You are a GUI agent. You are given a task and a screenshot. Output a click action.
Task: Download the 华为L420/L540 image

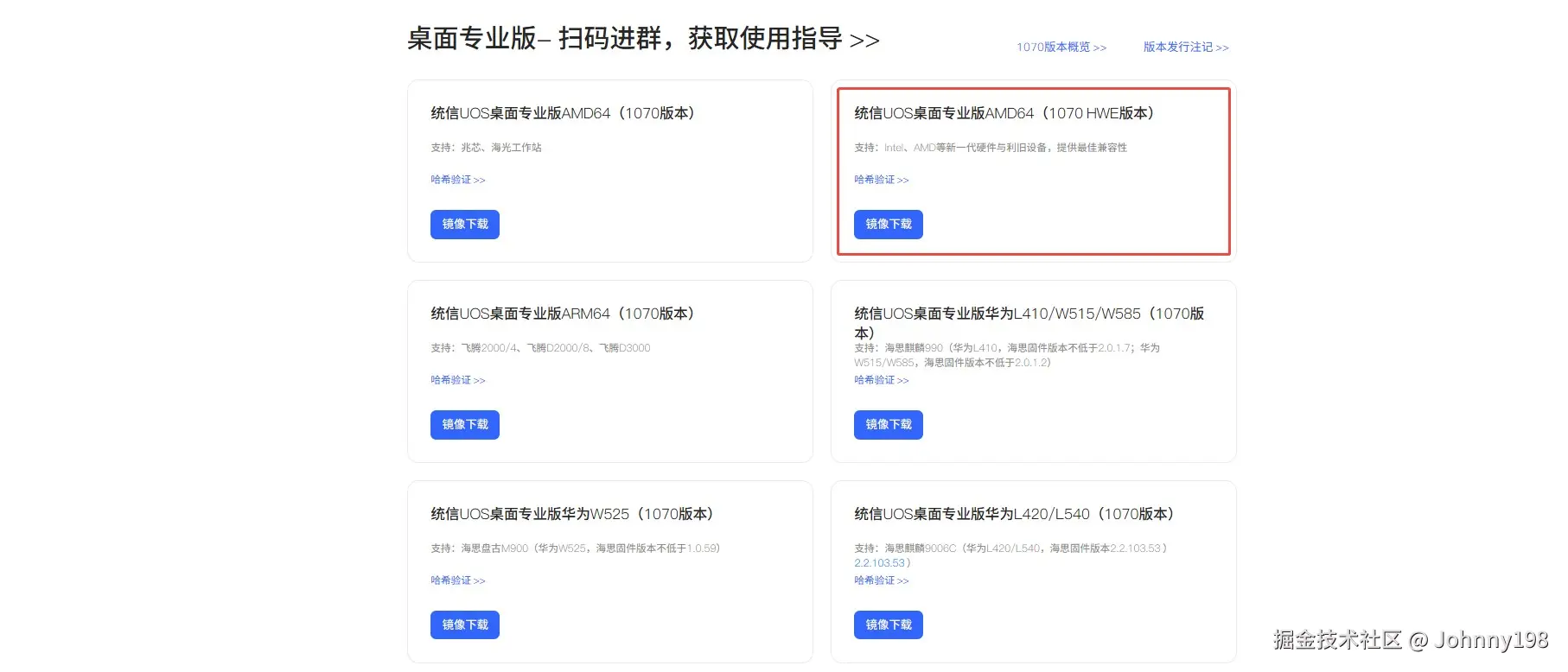pos(889,624)
